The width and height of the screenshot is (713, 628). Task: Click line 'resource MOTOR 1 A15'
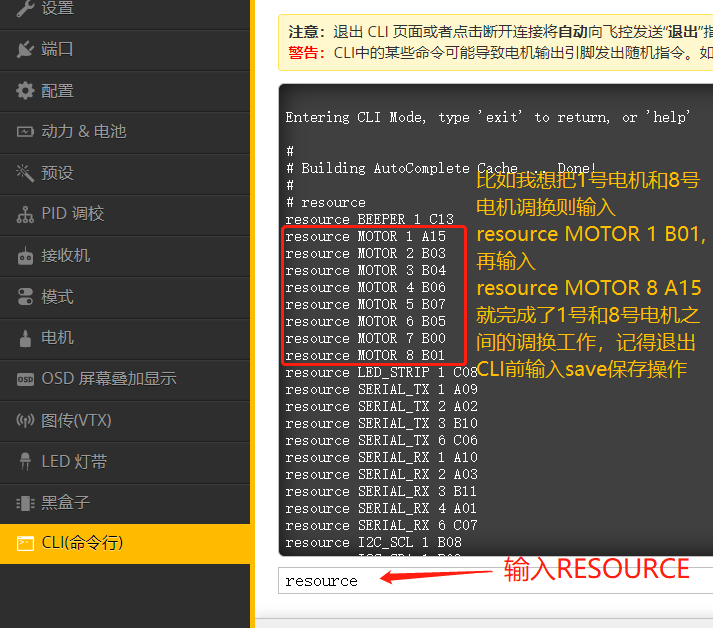366,236
